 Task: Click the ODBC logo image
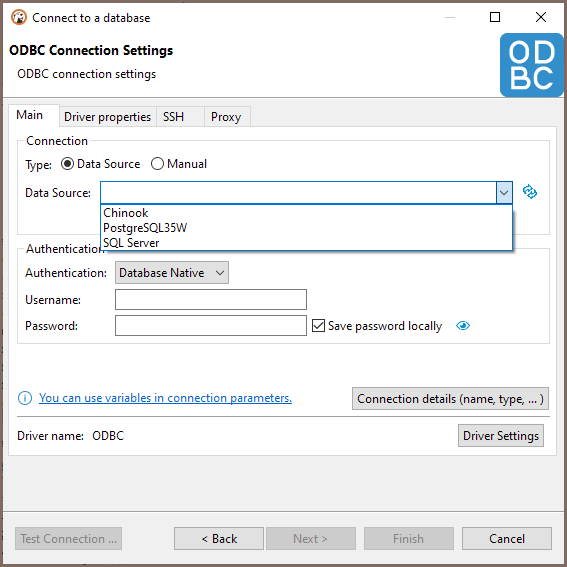tap(531, 65)
